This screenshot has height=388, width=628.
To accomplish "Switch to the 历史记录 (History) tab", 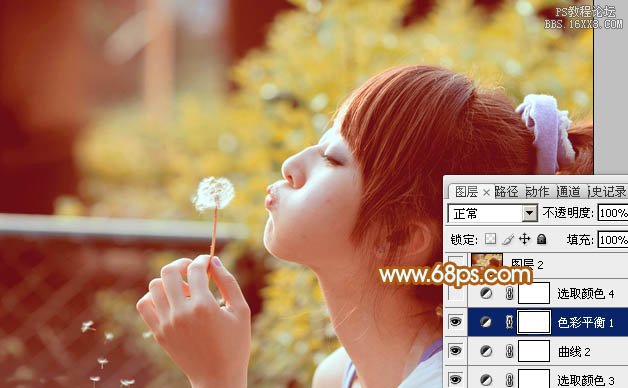I will [x=607, y=192].
